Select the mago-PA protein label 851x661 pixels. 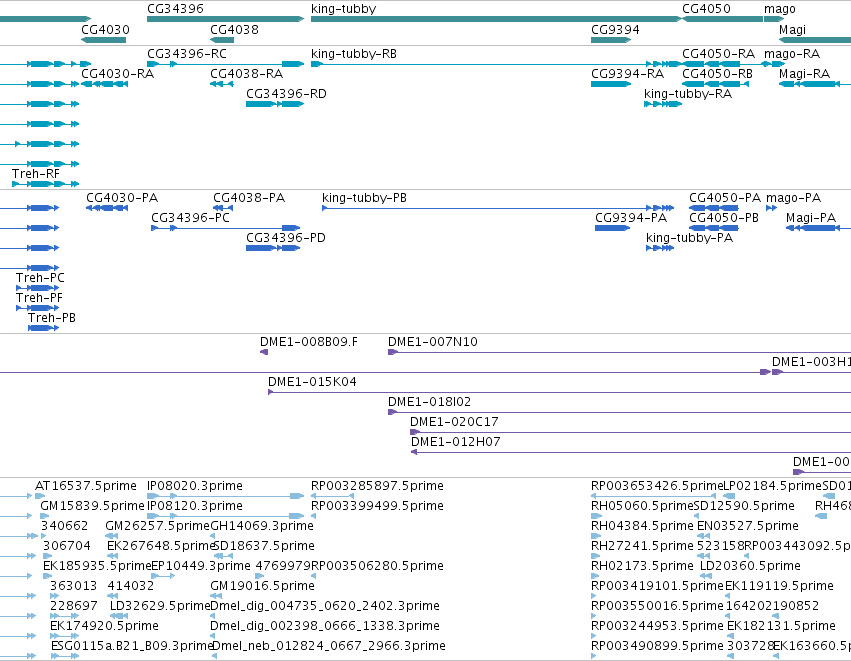pyautogui.click(x=793, y=198)
